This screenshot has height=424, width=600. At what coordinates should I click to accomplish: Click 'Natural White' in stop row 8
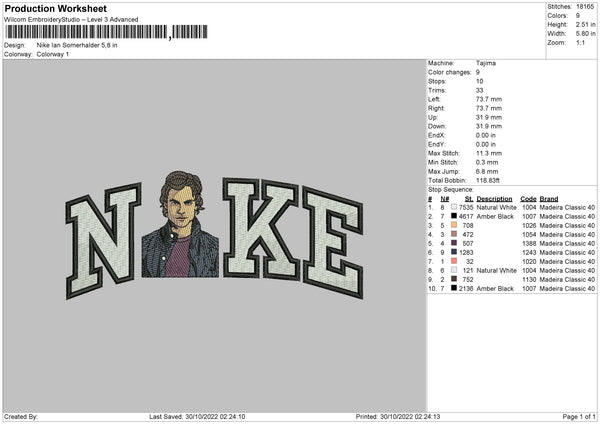[497, 271]
